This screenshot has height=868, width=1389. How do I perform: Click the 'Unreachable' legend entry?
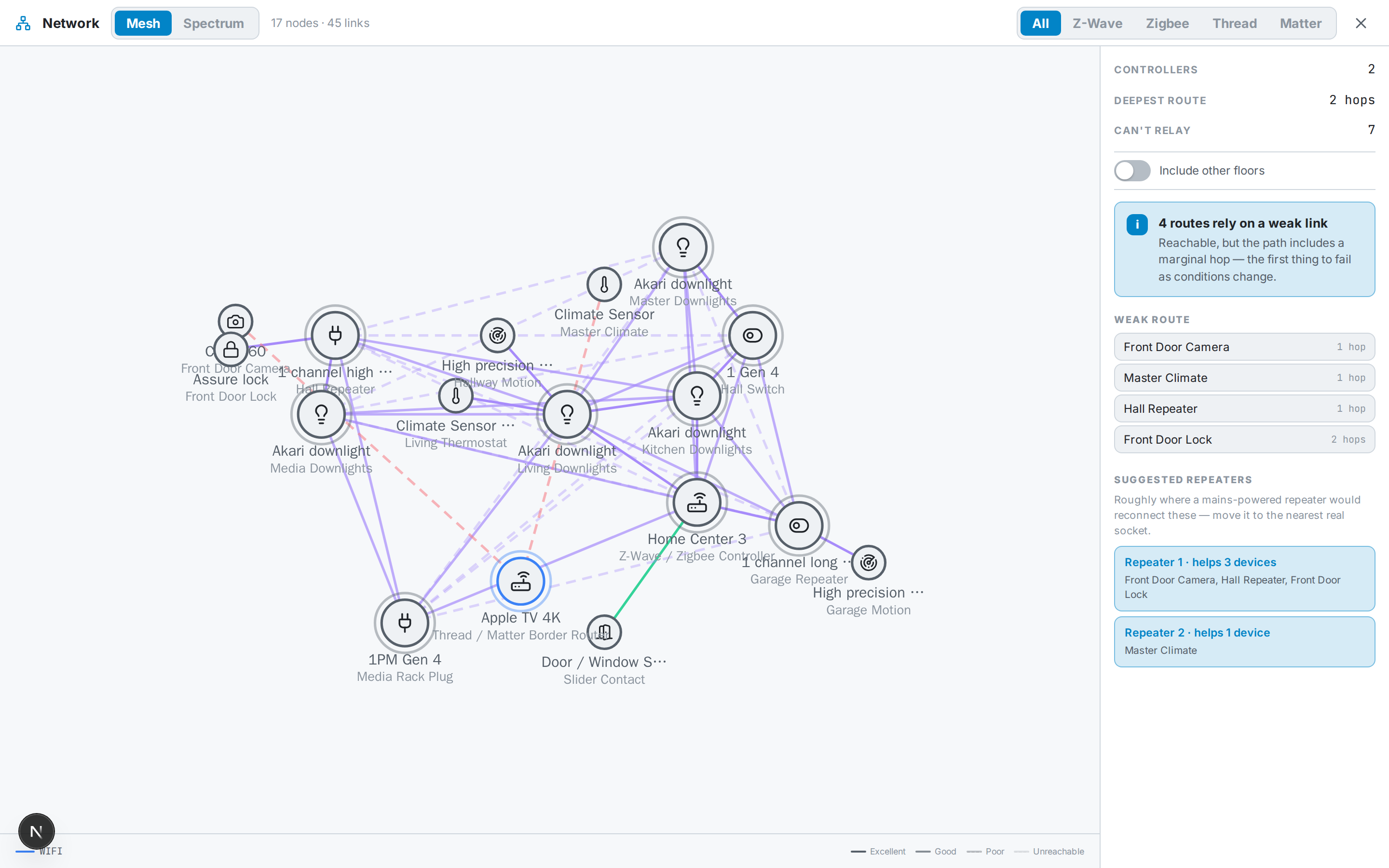pos(1049,851)
